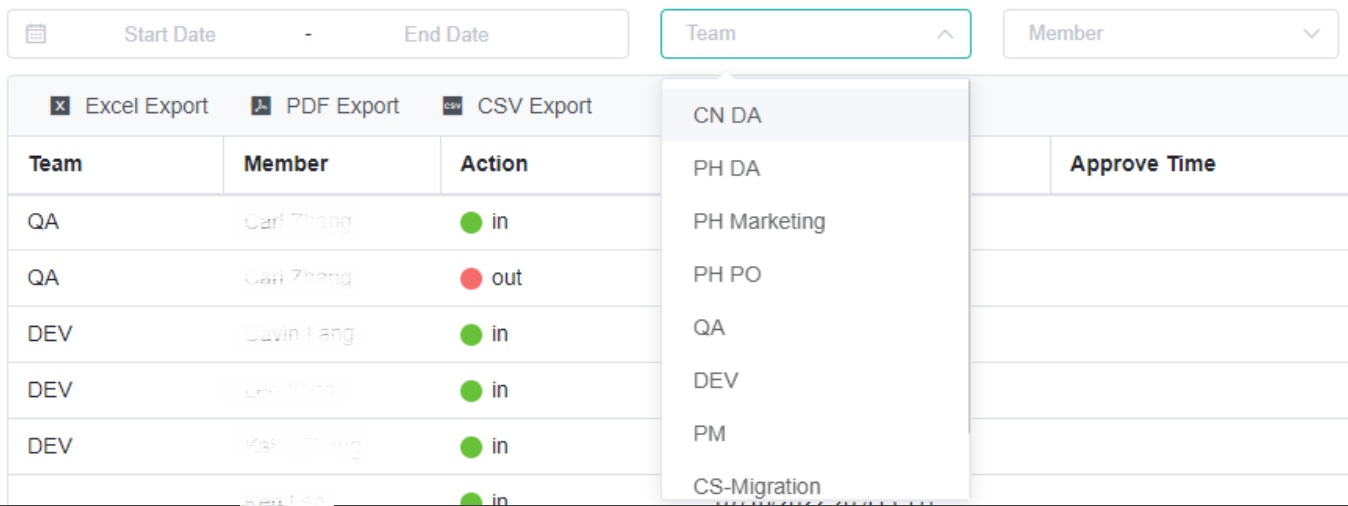The height and width of the screenshot is (506, 1348).
Task: Choose PH DA team option
Action: (726, 168)
